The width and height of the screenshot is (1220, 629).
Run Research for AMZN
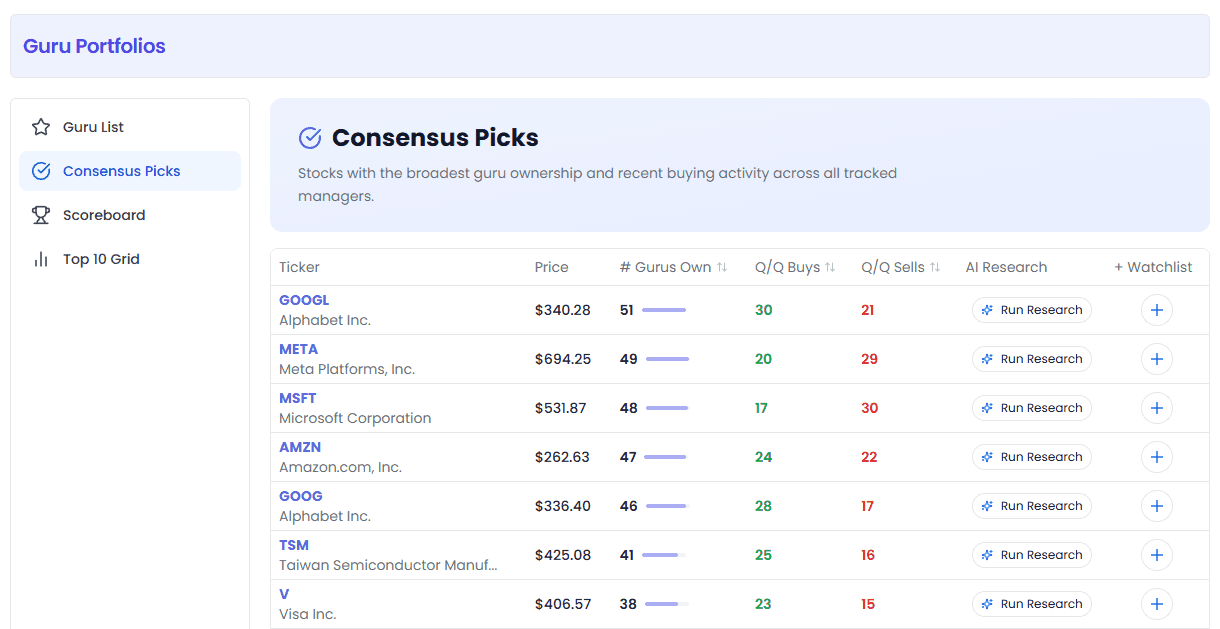[1032, 457]
